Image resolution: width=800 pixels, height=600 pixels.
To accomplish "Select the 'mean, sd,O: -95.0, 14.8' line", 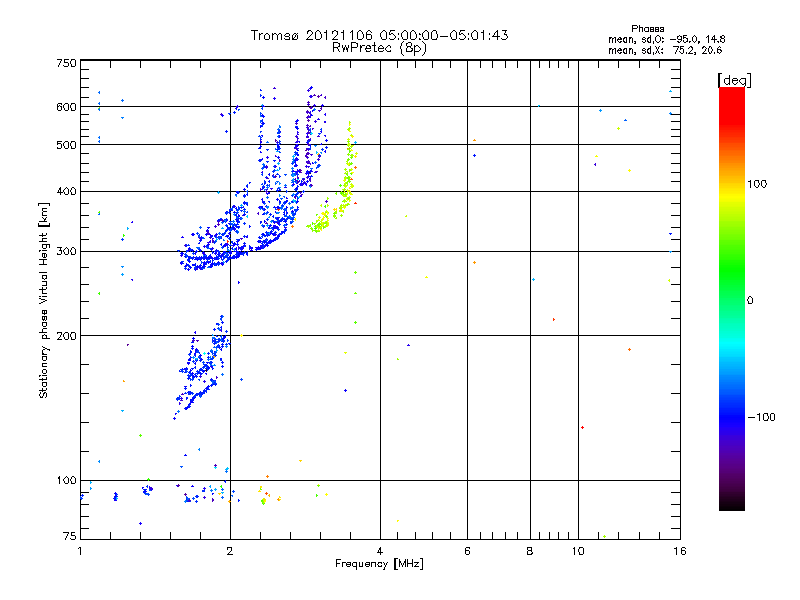I will (666, 39).
